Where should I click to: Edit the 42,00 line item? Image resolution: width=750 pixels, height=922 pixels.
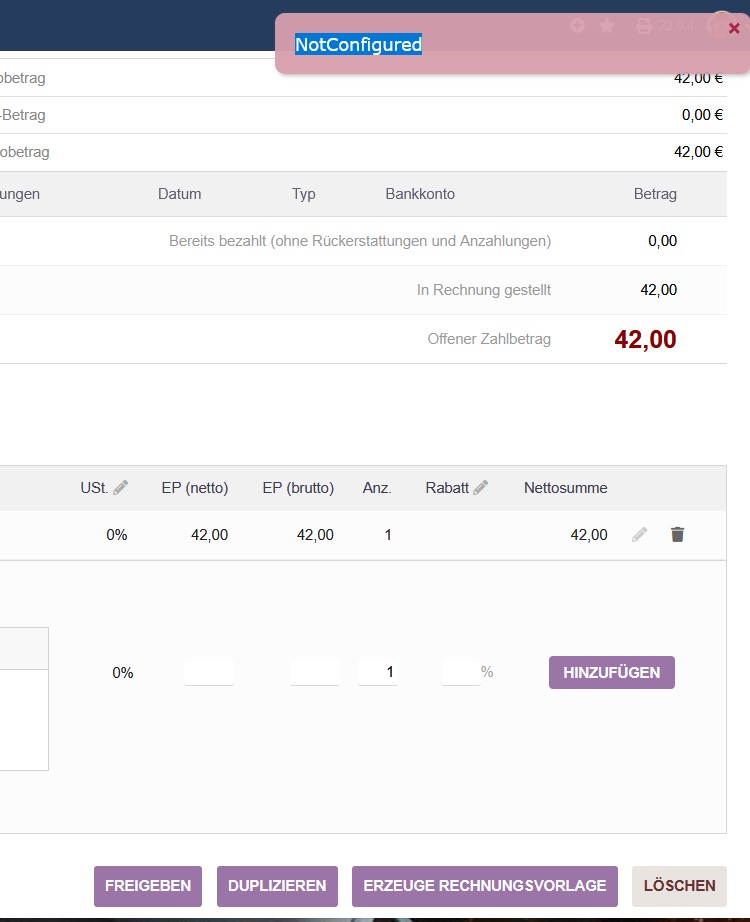click(639, 535)
